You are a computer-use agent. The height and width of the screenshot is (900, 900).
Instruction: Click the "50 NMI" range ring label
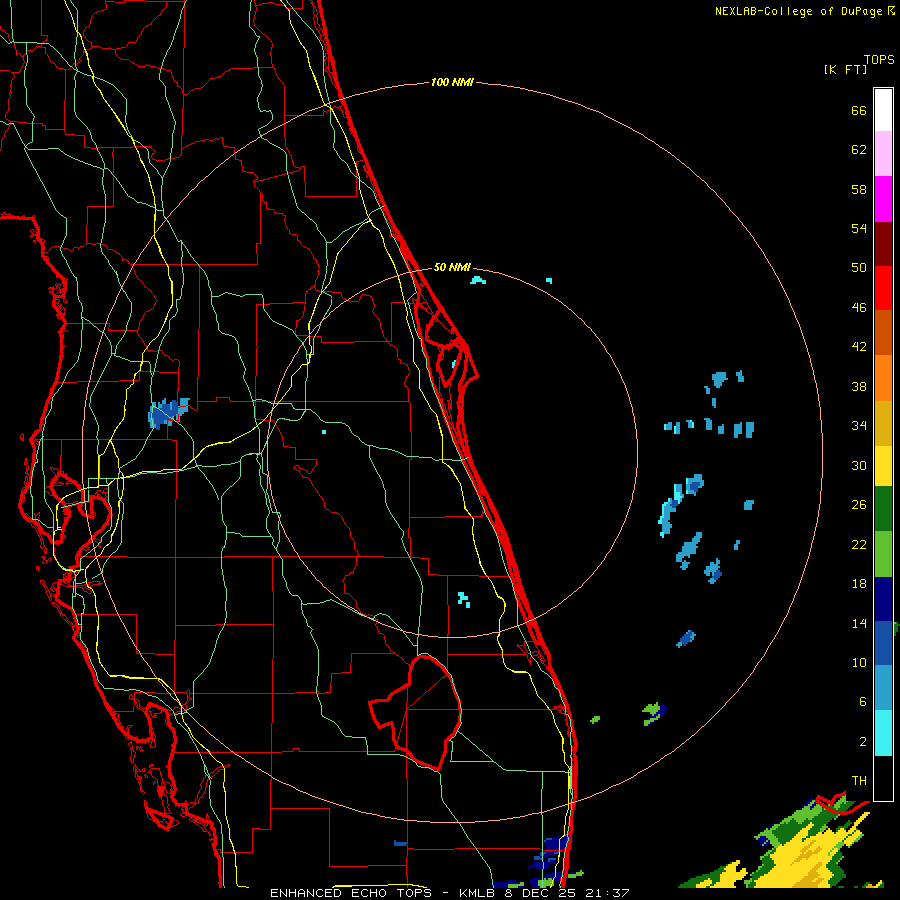click(452, 267)
